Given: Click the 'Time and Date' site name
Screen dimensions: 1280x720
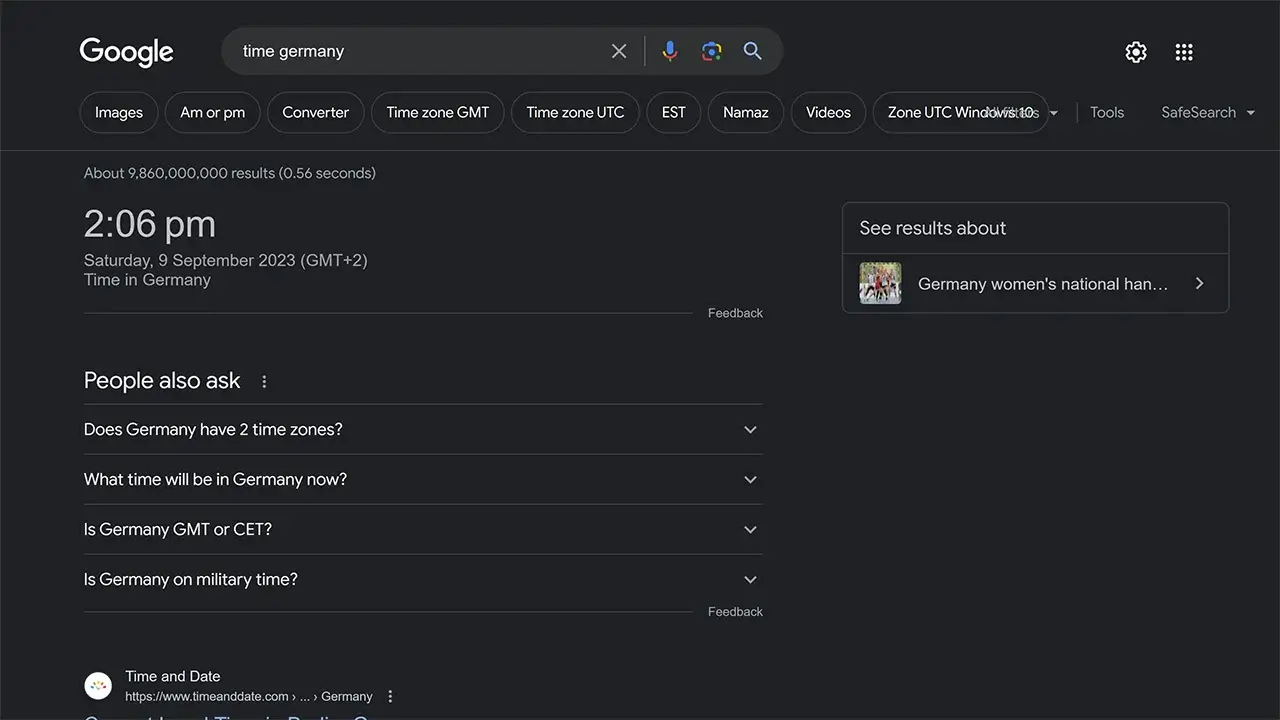Looking at the screenshot, I should coord(173,677).
